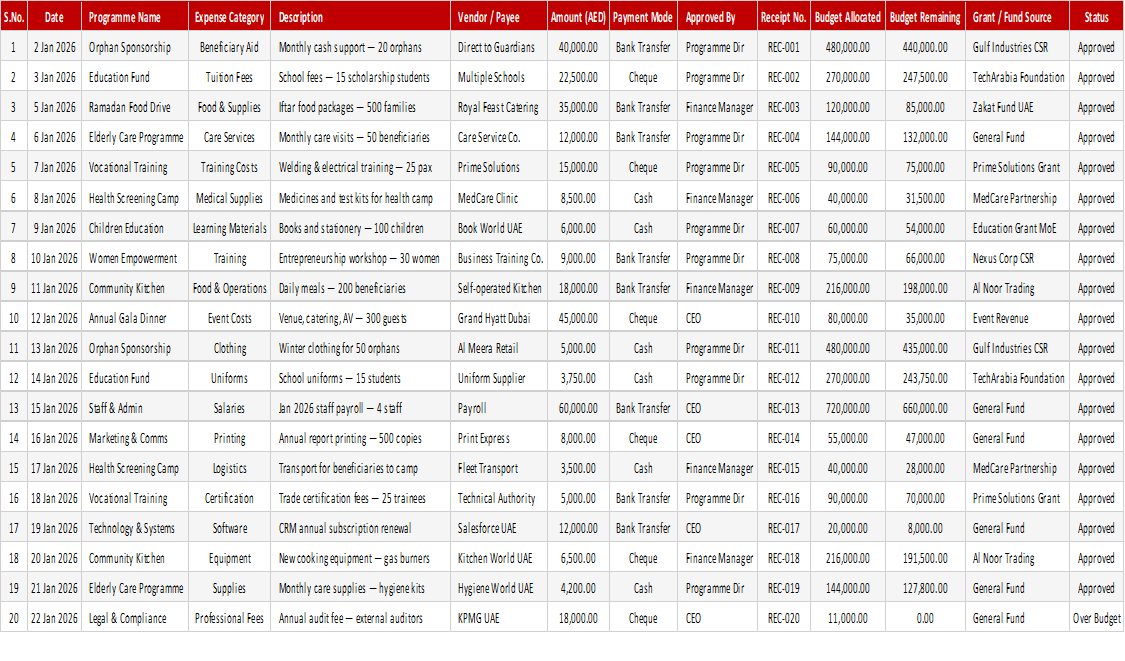Click the 'Receipt No.' header cell
Viewport: 1125px width, 661px height.
click(783, 17)
